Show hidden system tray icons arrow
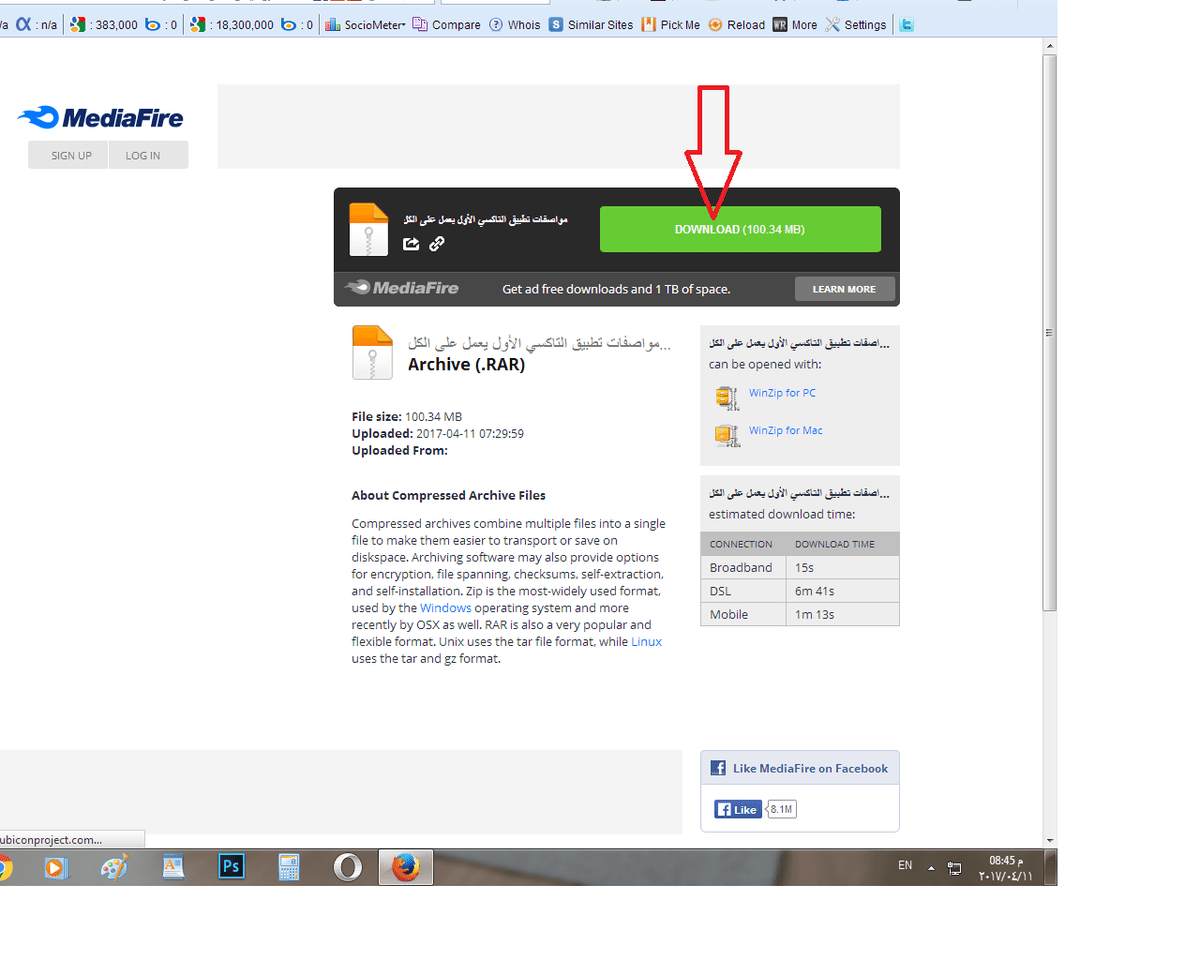1200x960 pixels. [x=931, y=867]
